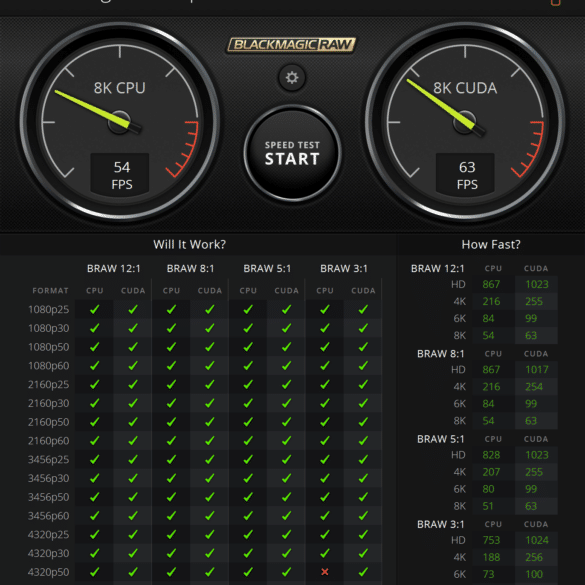Click the 867 CPU HD result for BRAW 8:1
Viewport: 585px width, 585px height.
click(491, 370)
